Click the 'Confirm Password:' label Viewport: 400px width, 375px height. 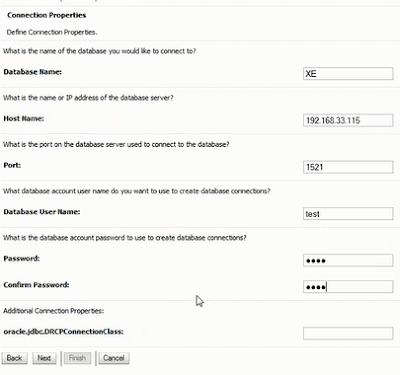coord(36,285)
